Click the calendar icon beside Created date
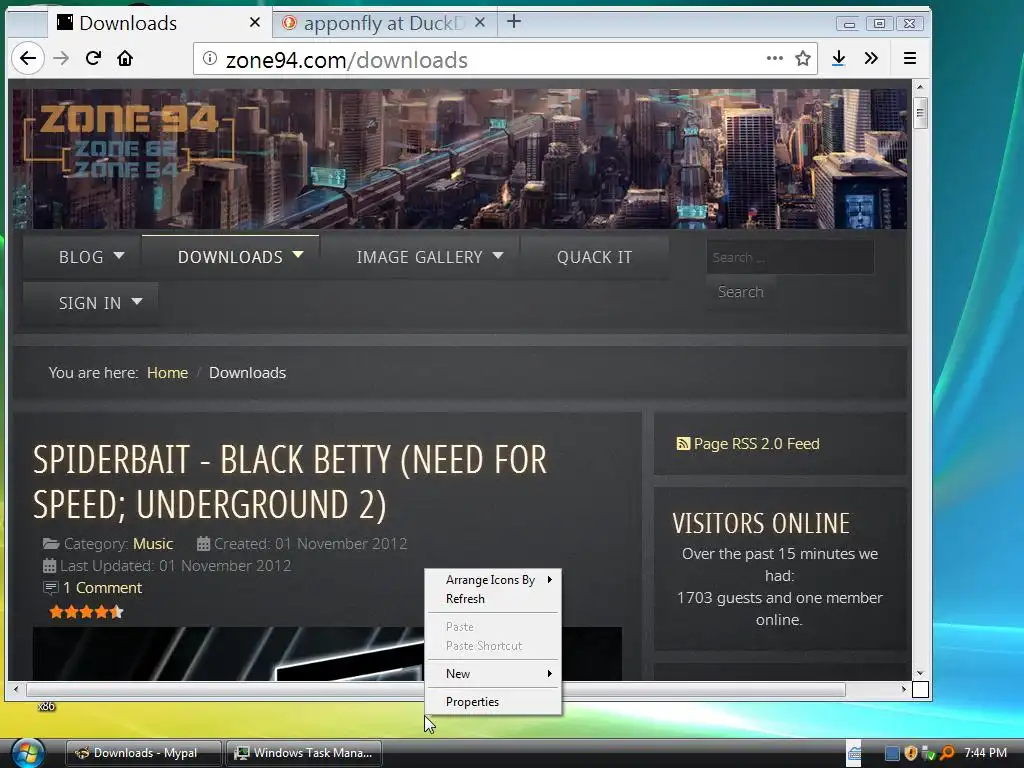Image resolution: width=1024 pixels, height=768 pixels. pos(203,544)
